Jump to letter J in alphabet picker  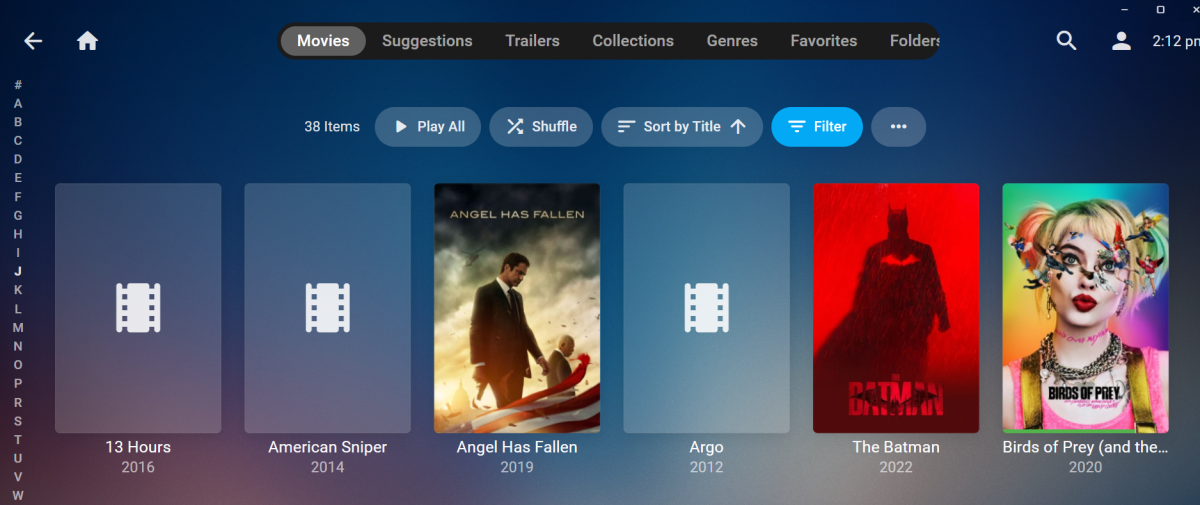(x=18, y=271)
